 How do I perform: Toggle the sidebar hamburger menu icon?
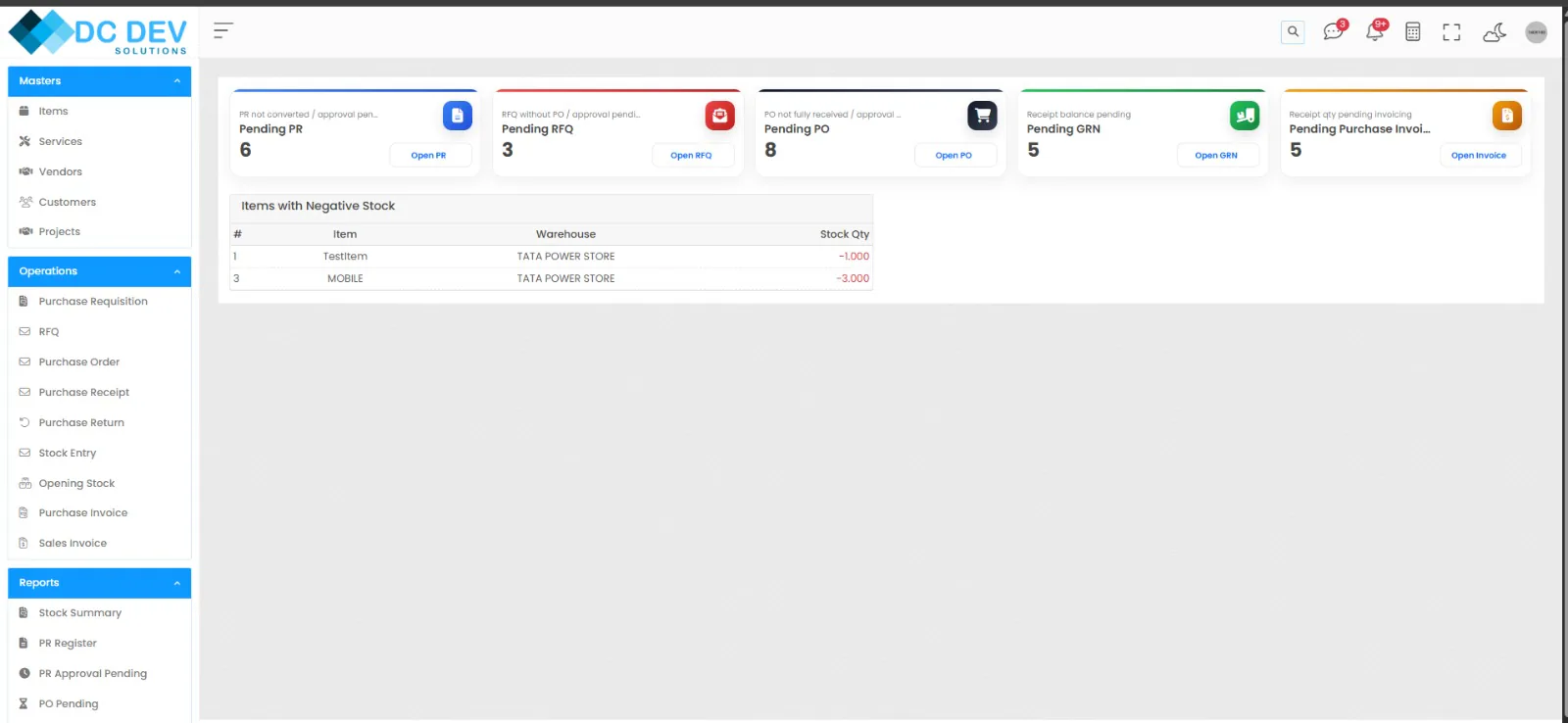[223, 31]
